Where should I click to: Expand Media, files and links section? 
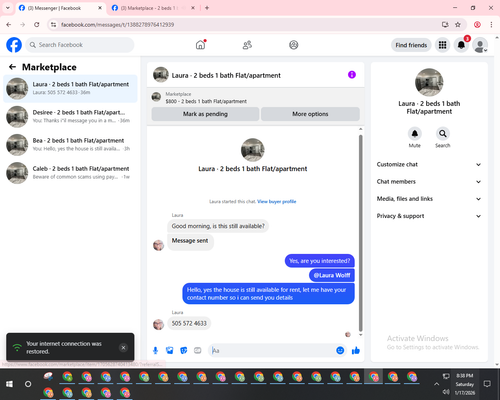coord(429,199)
